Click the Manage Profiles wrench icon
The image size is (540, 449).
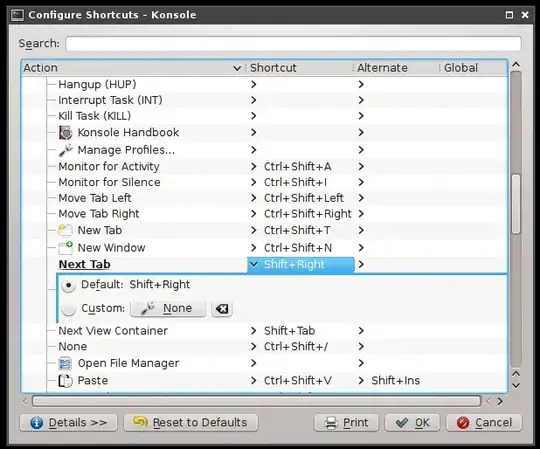(x=65, y=150)
